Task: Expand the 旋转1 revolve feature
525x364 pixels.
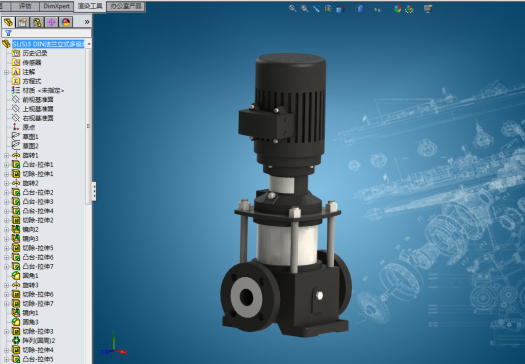Action: [x=6, y=155]
